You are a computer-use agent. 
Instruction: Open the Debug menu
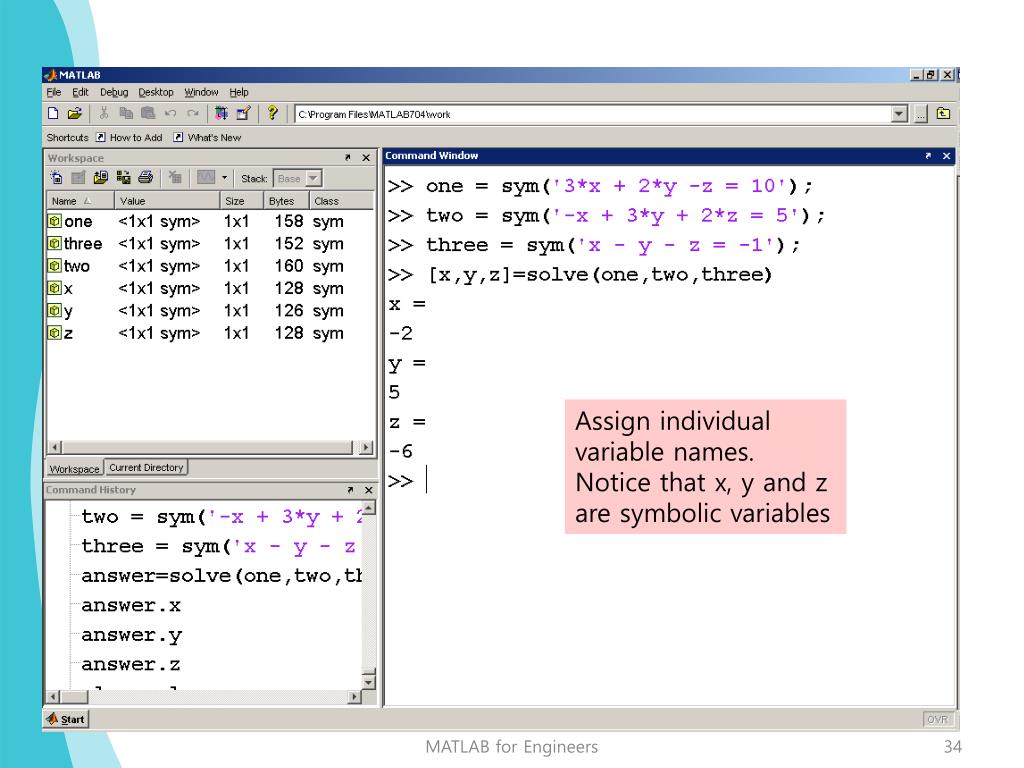coord(114,92)
